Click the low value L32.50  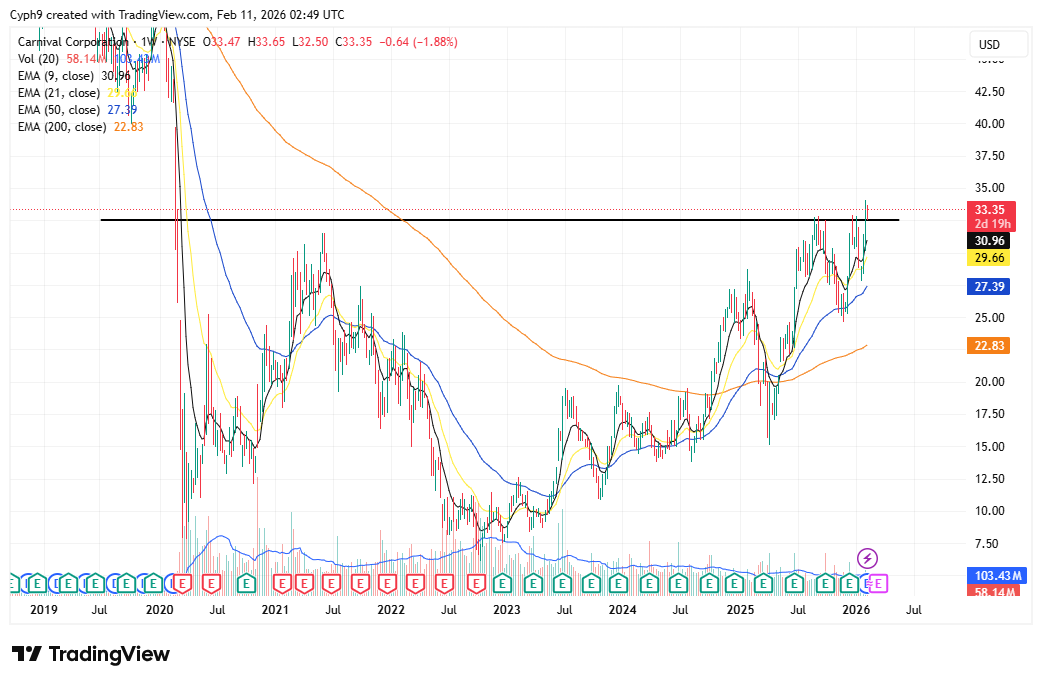click(310, 42)
